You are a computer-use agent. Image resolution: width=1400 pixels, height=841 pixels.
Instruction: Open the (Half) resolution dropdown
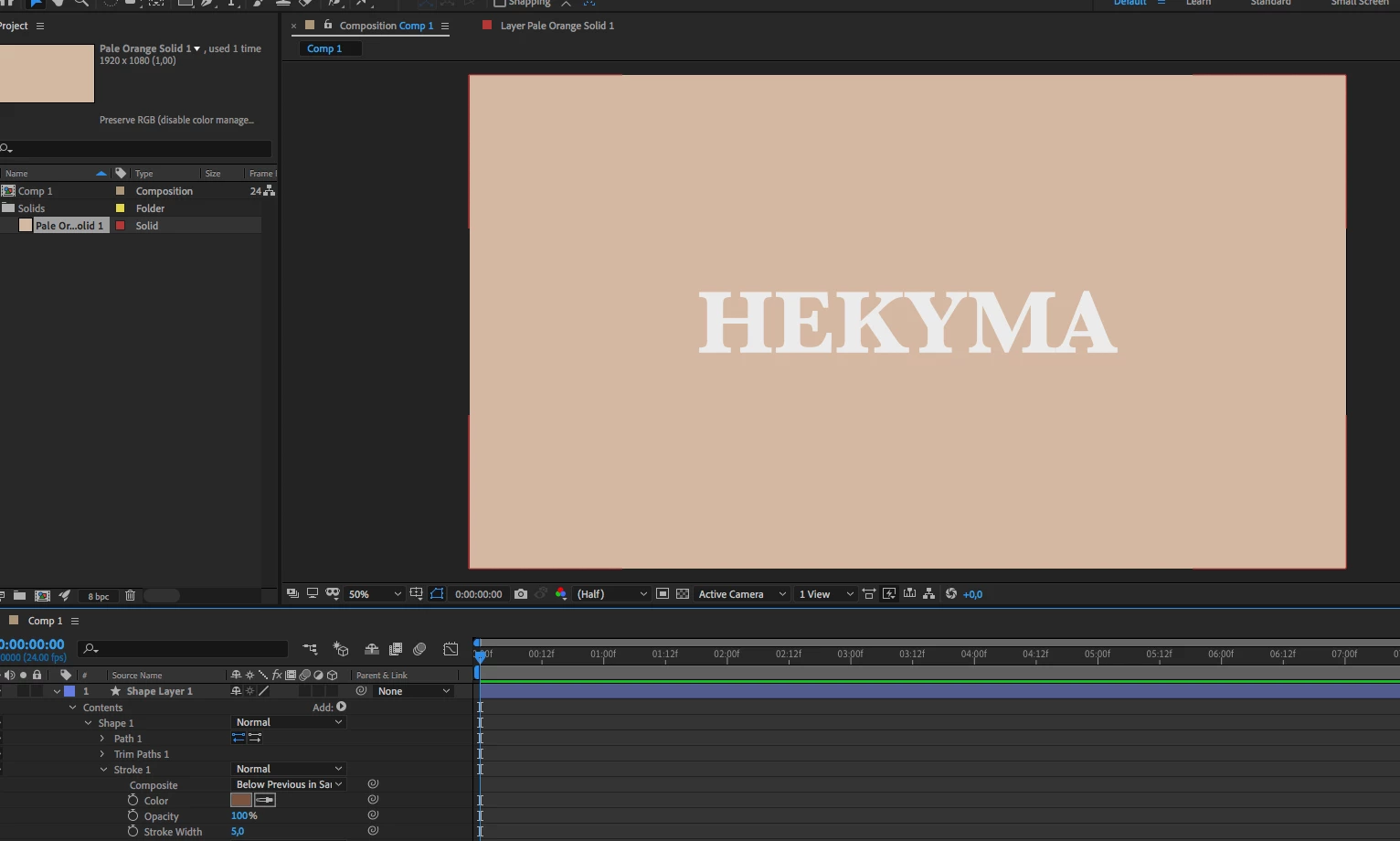(x=611, y=594)
